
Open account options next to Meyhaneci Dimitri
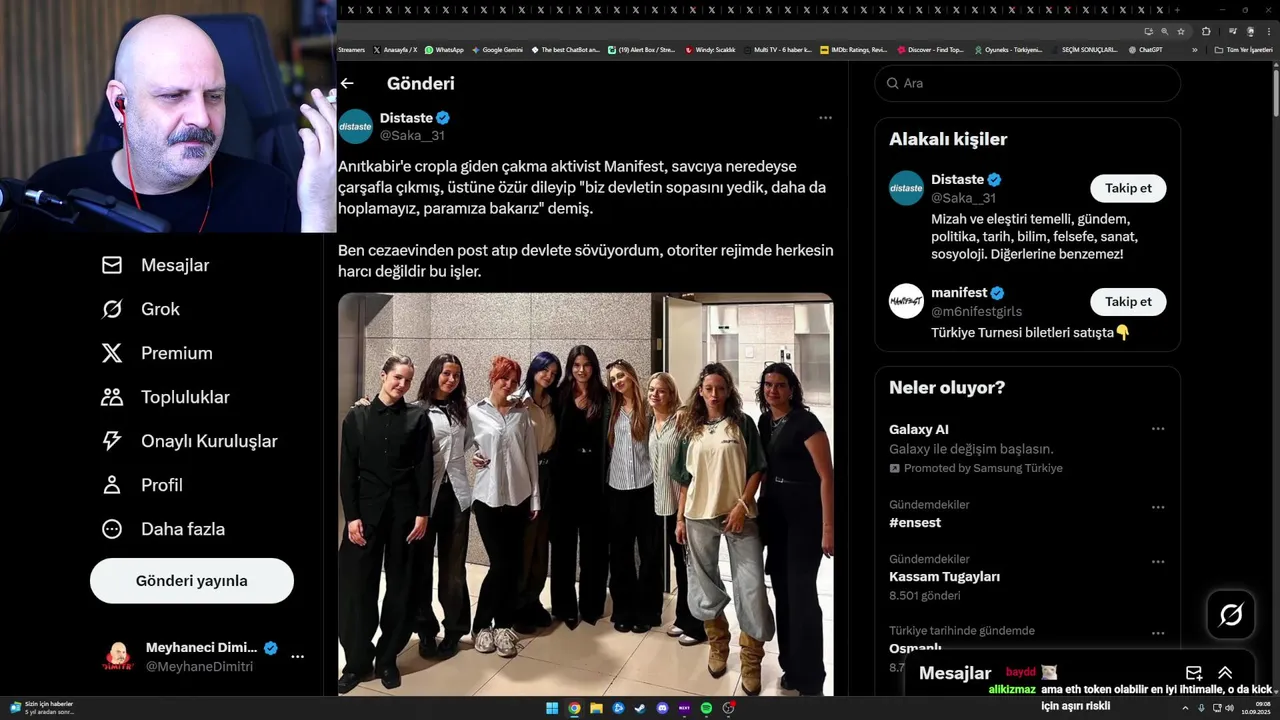point(297,657)
